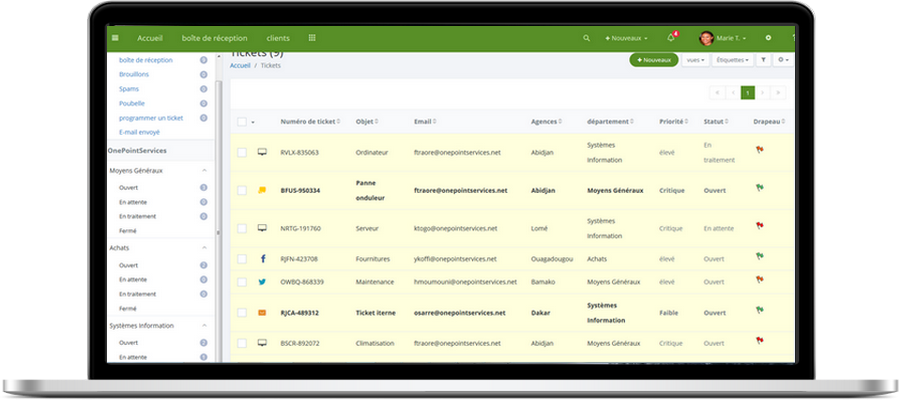The width and height of the screenshot is (900, 400).
Task: Toggle select-all checkbox in table header
Action: click(242, 122)
